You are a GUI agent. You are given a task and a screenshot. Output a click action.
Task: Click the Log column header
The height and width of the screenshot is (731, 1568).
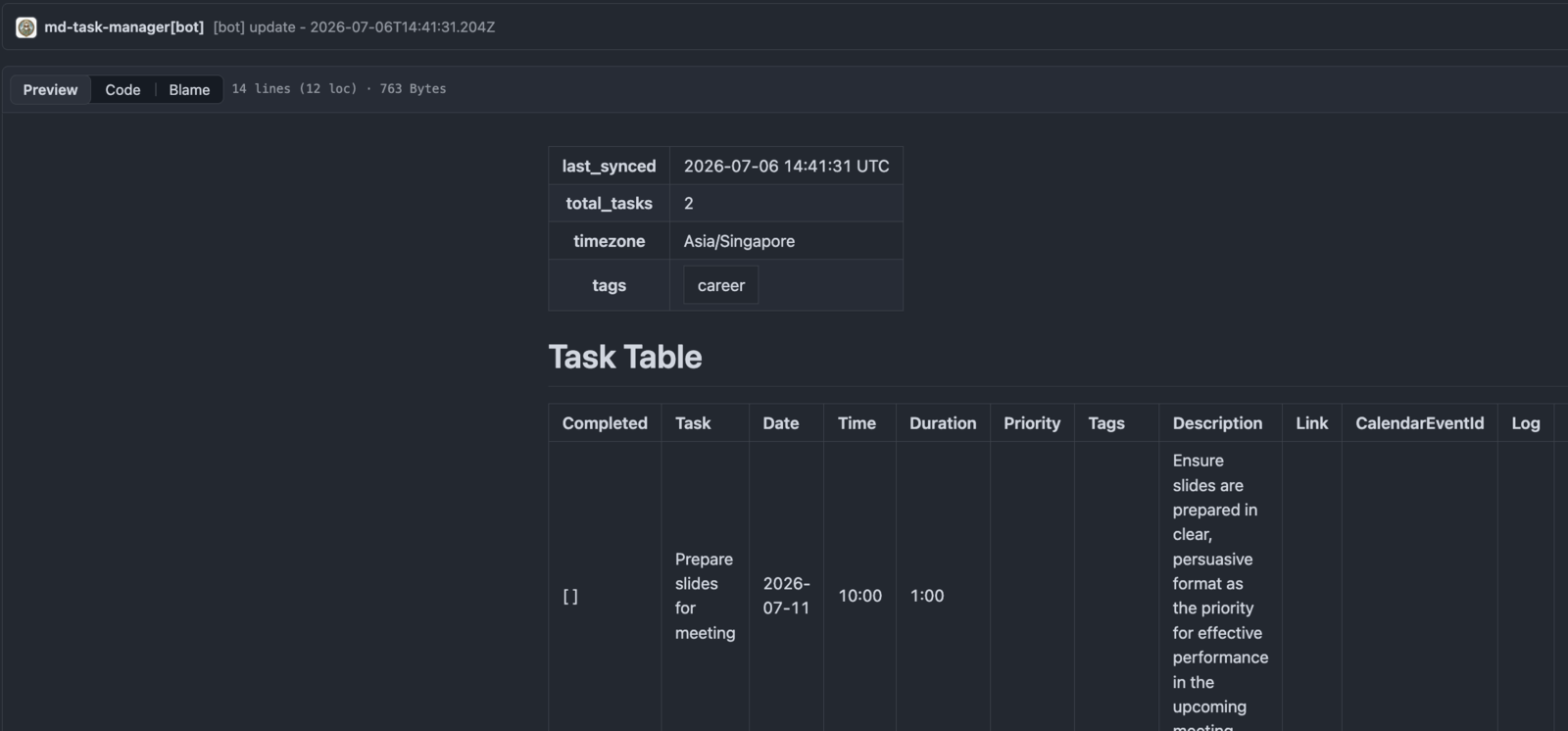tap(1526, 423)
